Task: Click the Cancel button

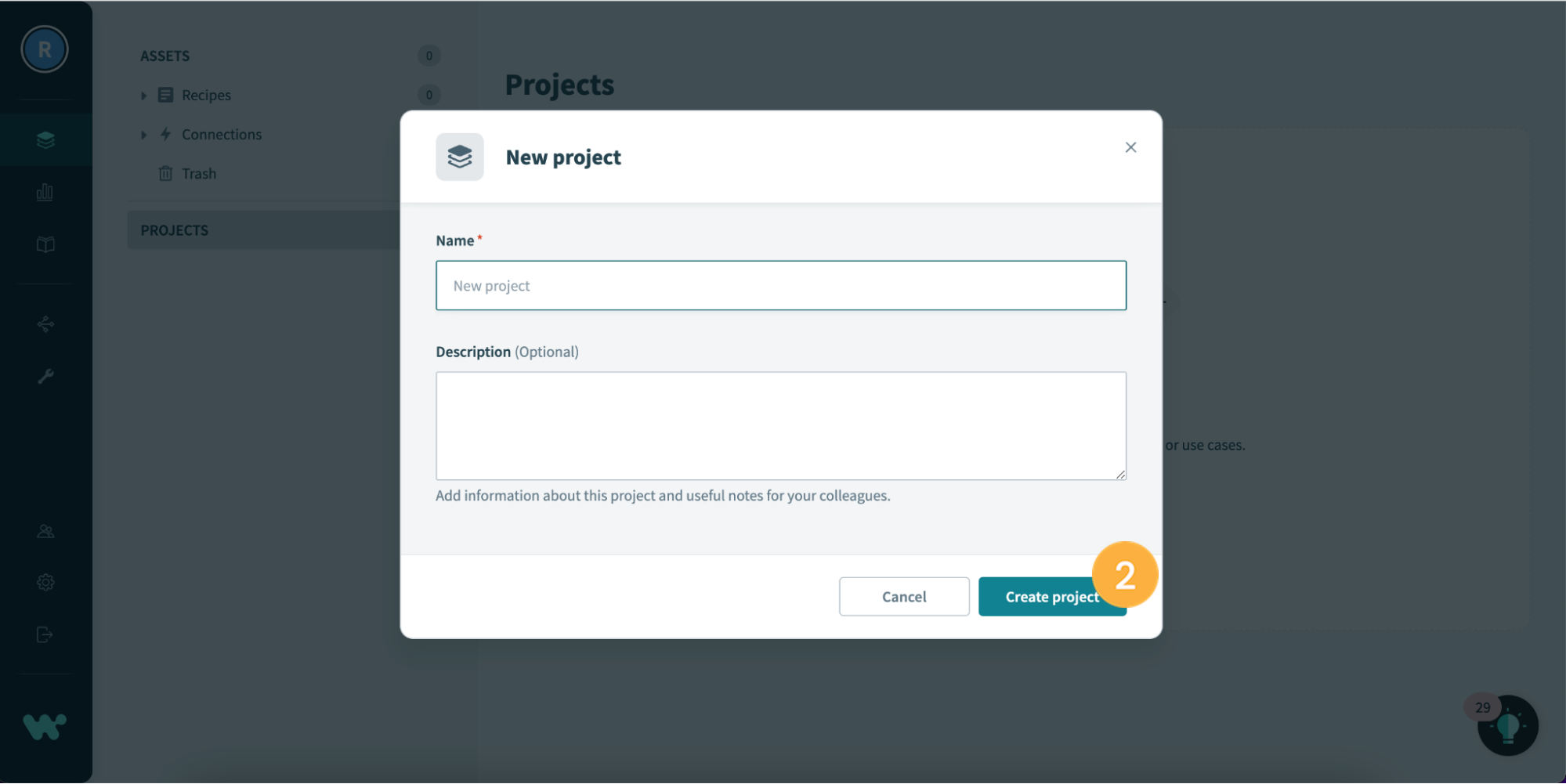Action: point(904,597)
